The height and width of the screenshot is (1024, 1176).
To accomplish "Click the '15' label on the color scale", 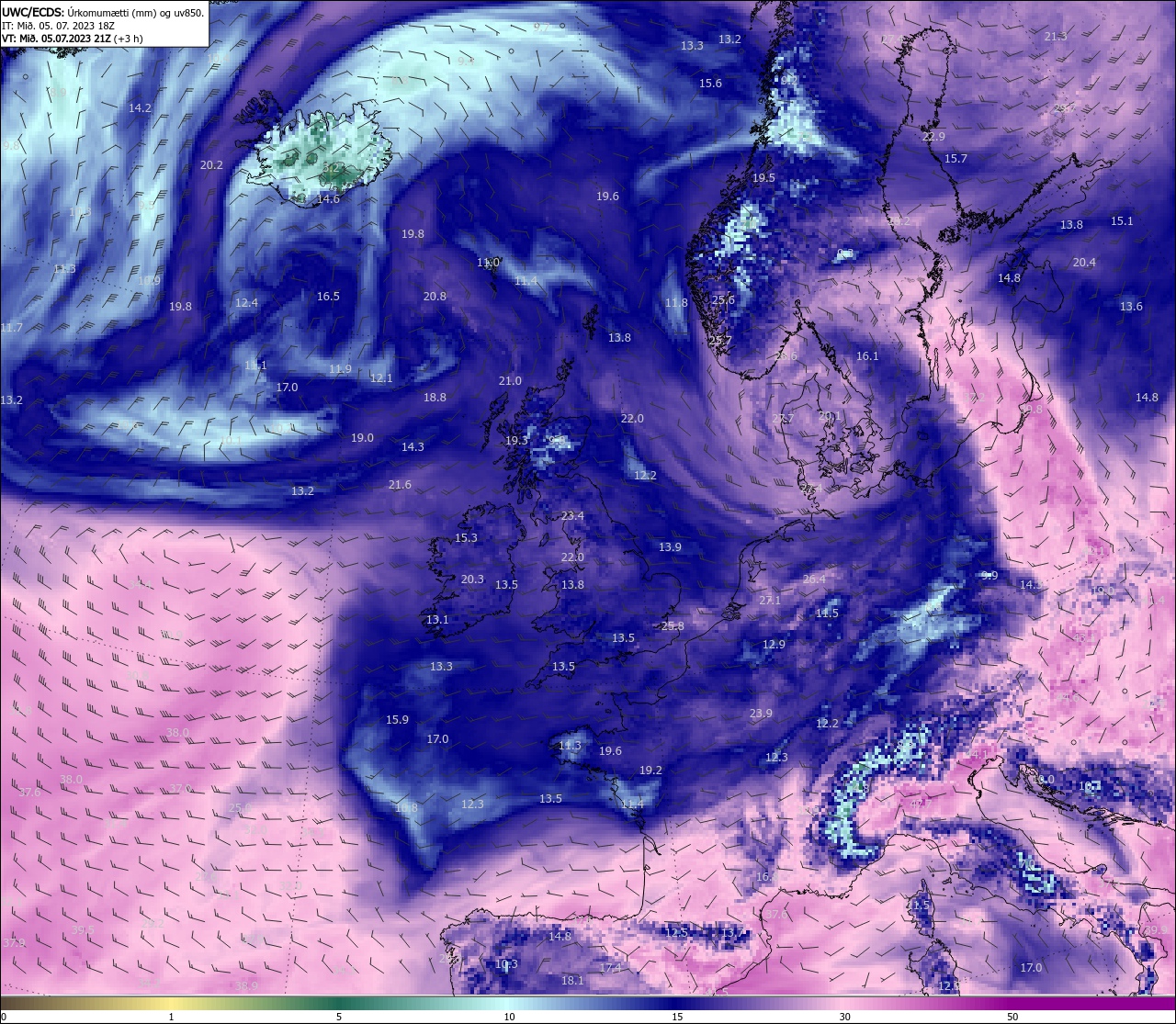I will click(x=677, y=1017).
